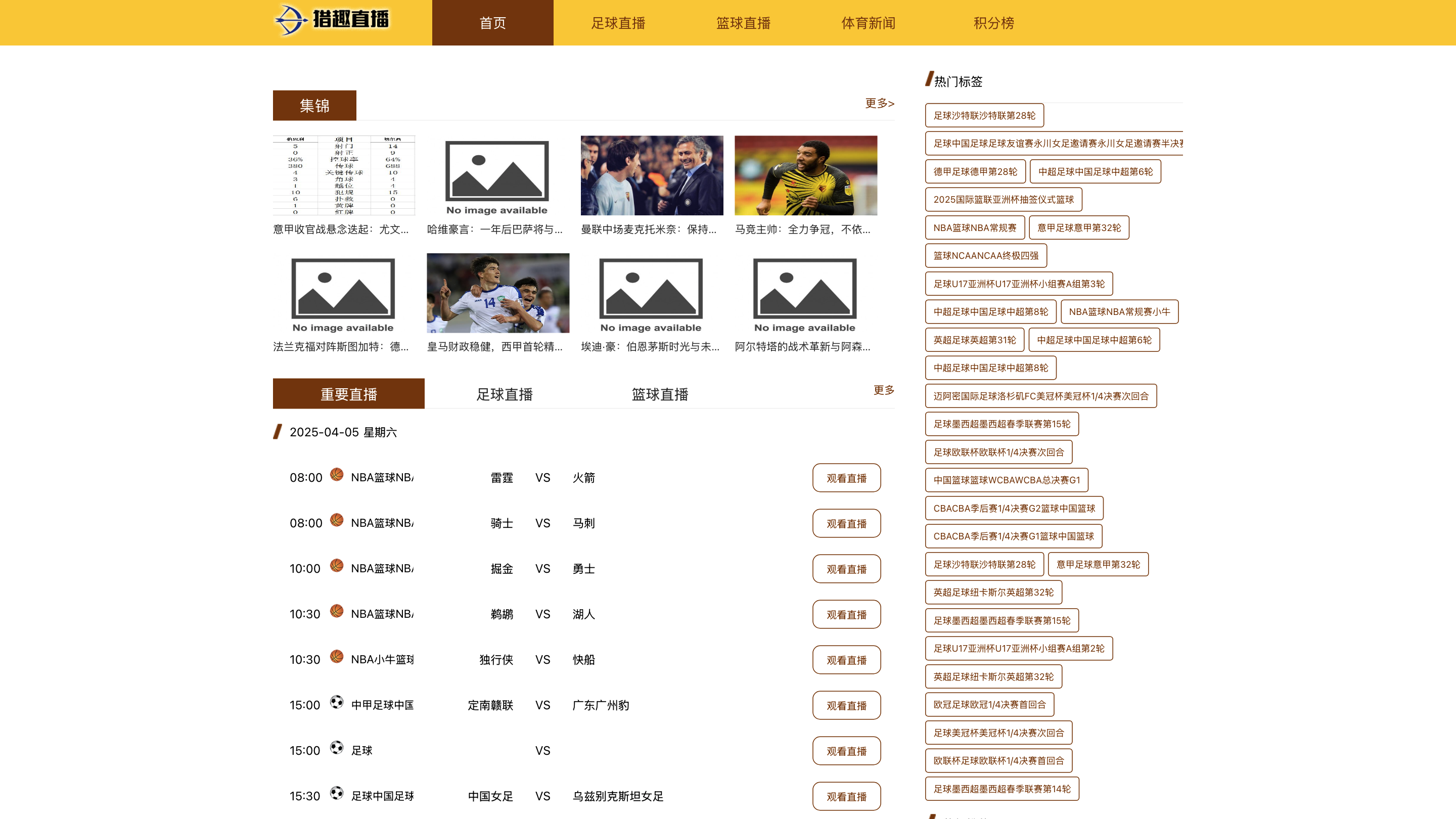Click basketball icon for 鹈鹕 vs 湖人 match
1456x819 pixels.
(x=337, y=611)
